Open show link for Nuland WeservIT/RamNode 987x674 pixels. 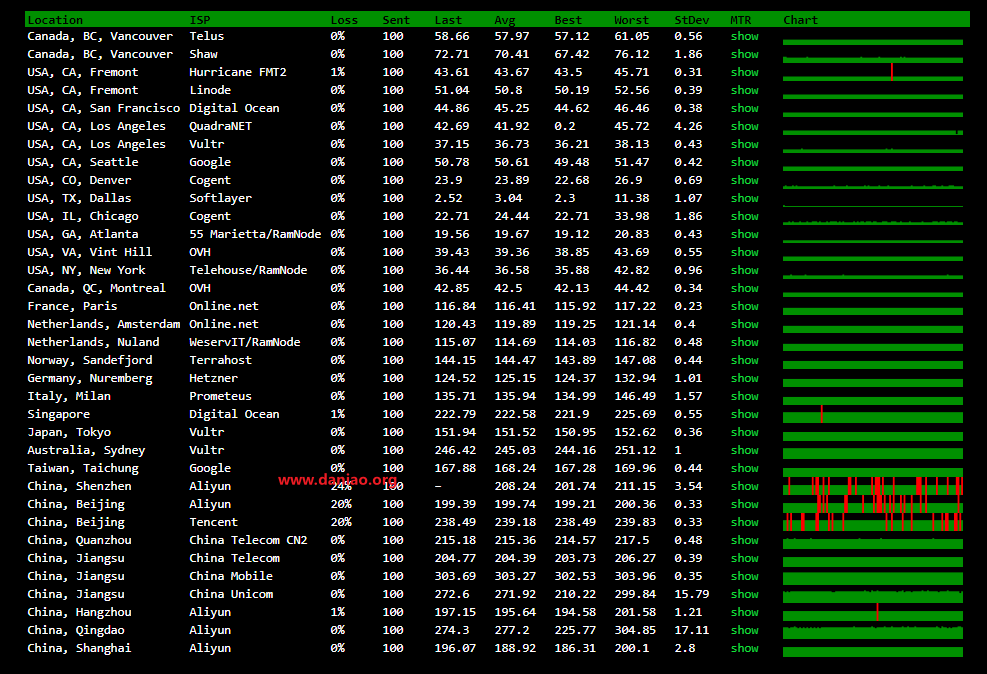(744, 342)
